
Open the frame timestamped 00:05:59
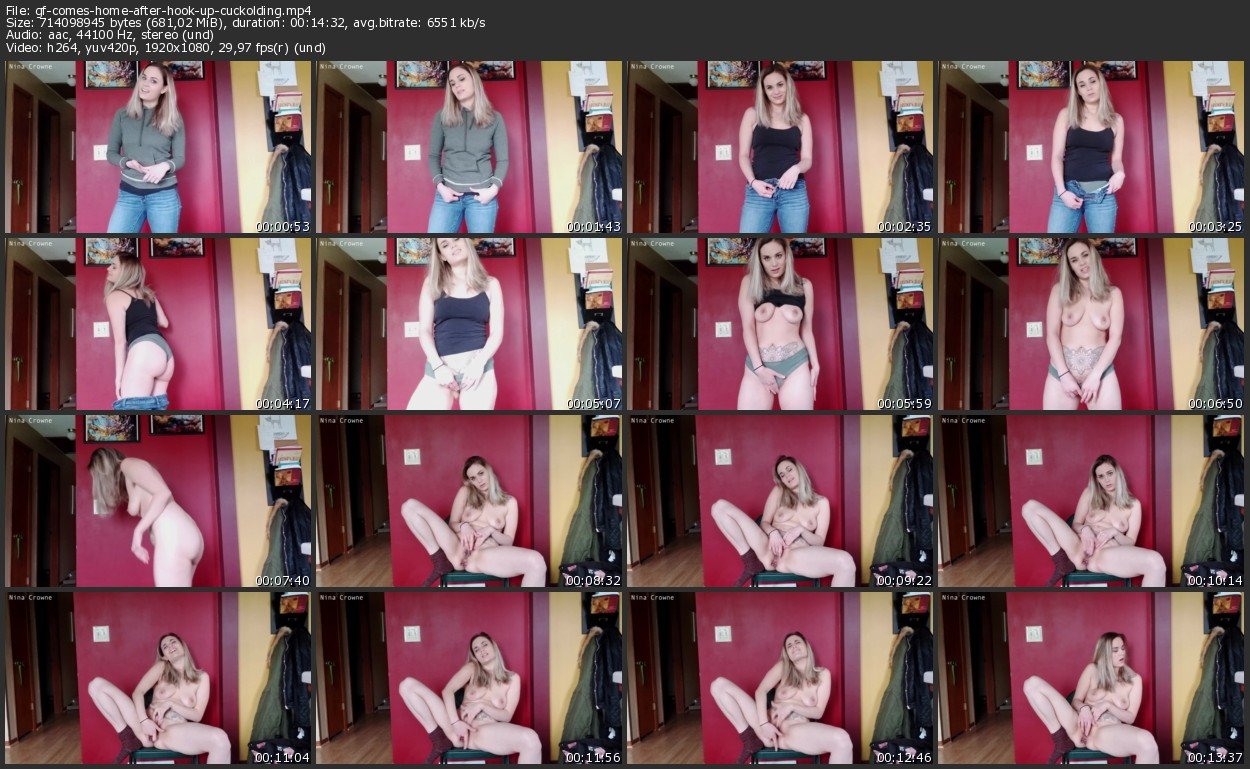click(x=780, y=324)
